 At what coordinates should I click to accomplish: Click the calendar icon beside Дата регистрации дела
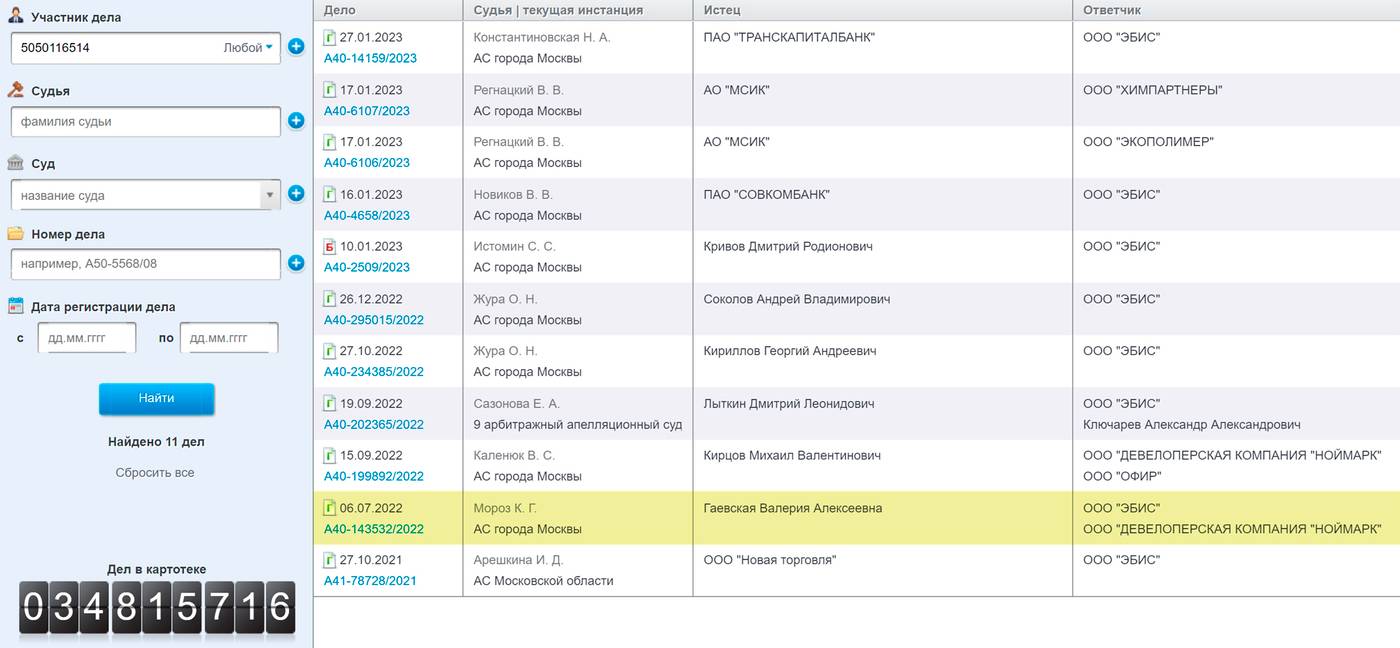point(16,306)
